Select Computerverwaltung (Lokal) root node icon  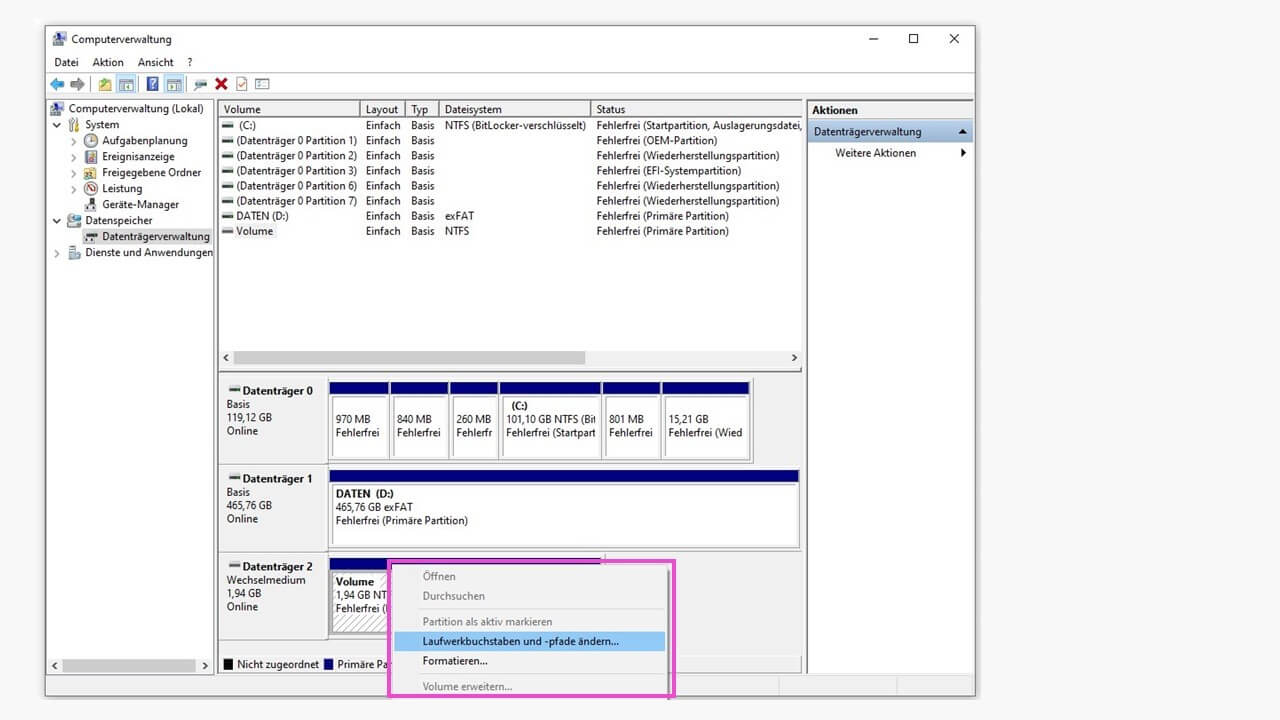[58, 108]
